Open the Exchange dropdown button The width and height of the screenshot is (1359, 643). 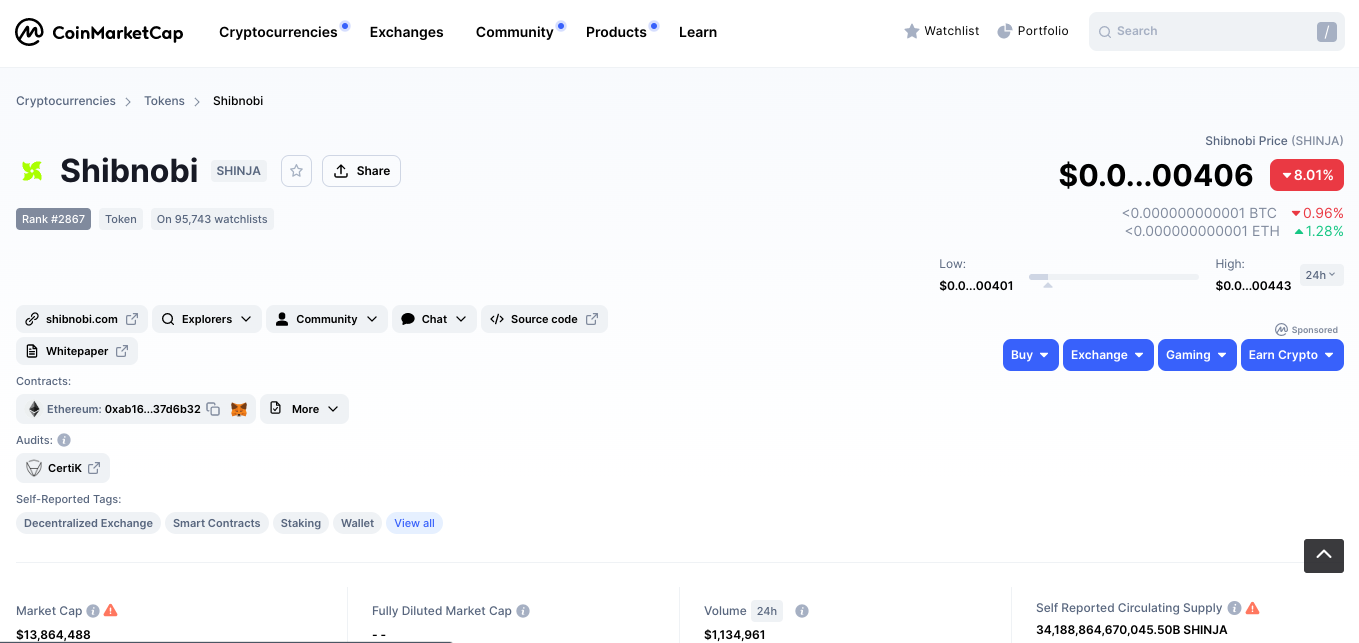[x=1108, y=355]
